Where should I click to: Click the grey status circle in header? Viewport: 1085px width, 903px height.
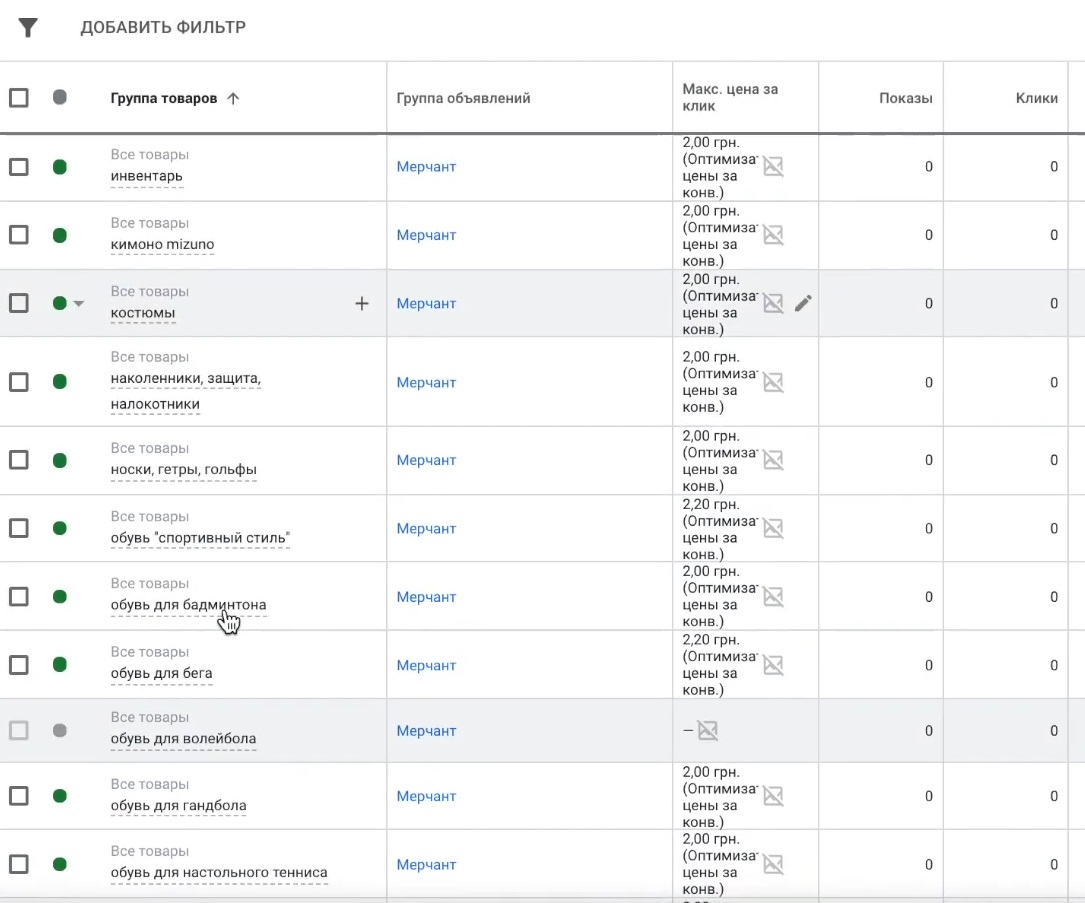60,97
